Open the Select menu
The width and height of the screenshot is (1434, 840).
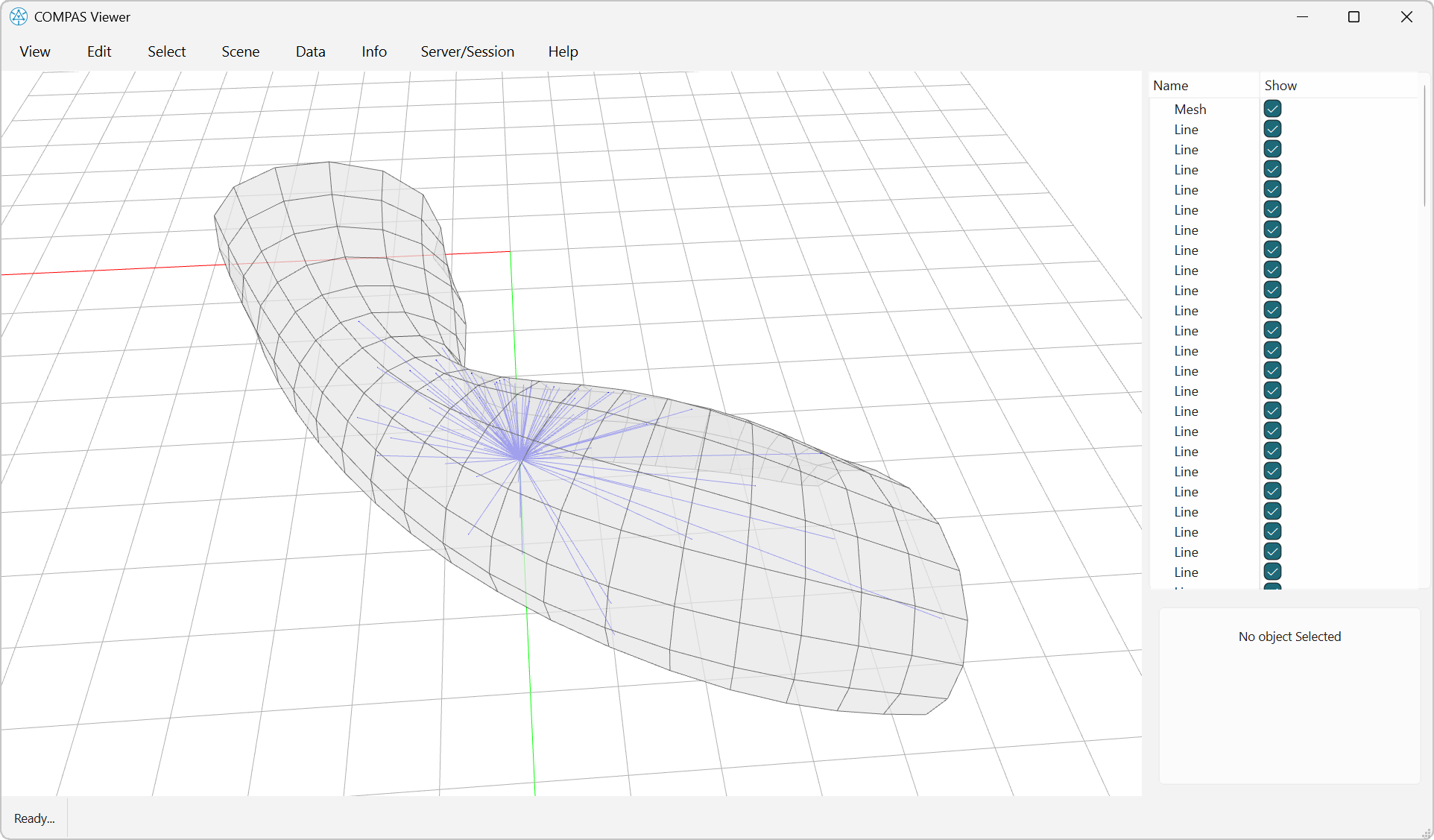click(166, 51)
